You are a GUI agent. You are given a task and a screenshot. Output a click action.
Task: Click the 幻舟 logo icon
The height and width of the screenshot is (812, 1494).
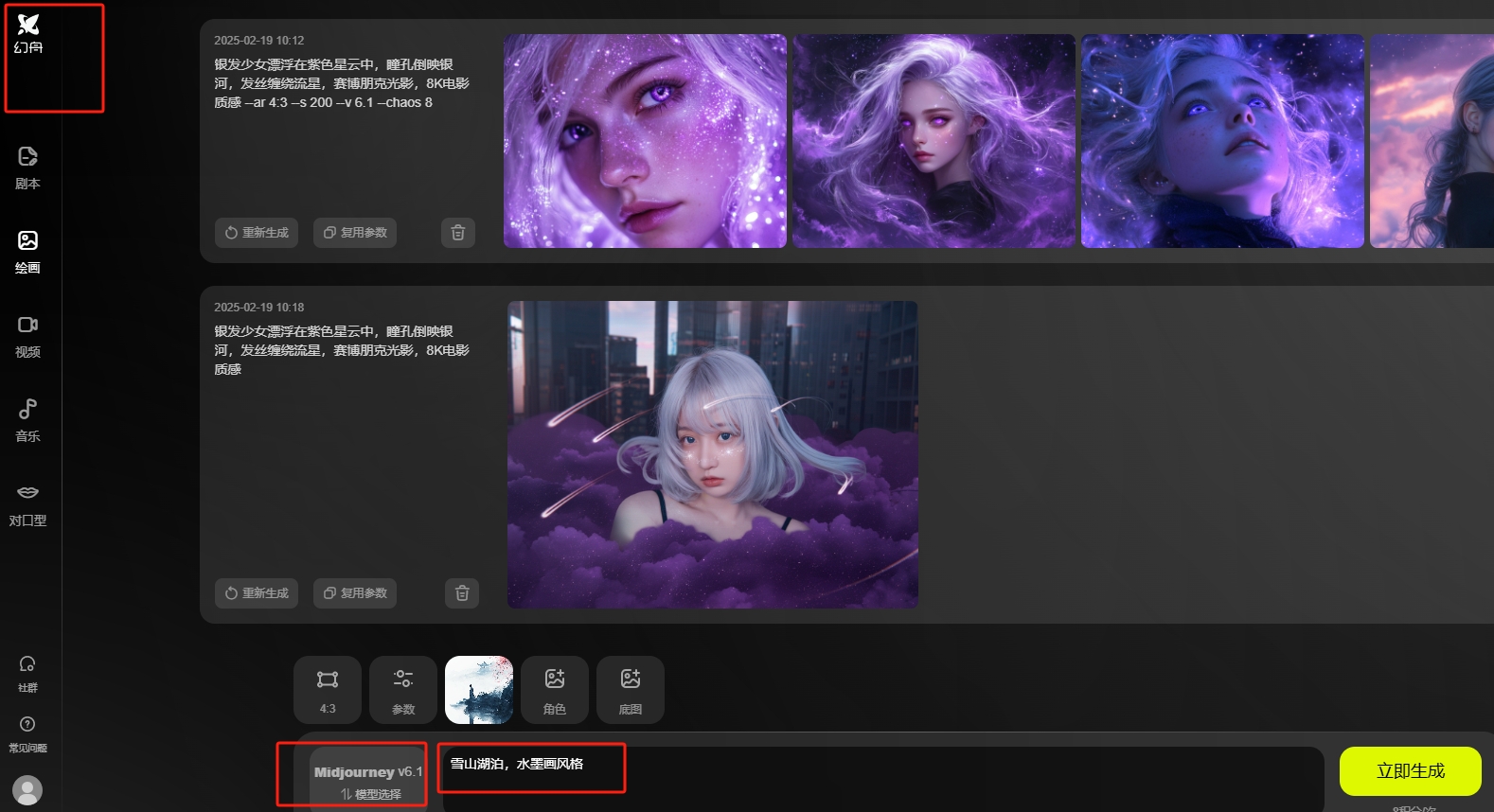(28, 26)
